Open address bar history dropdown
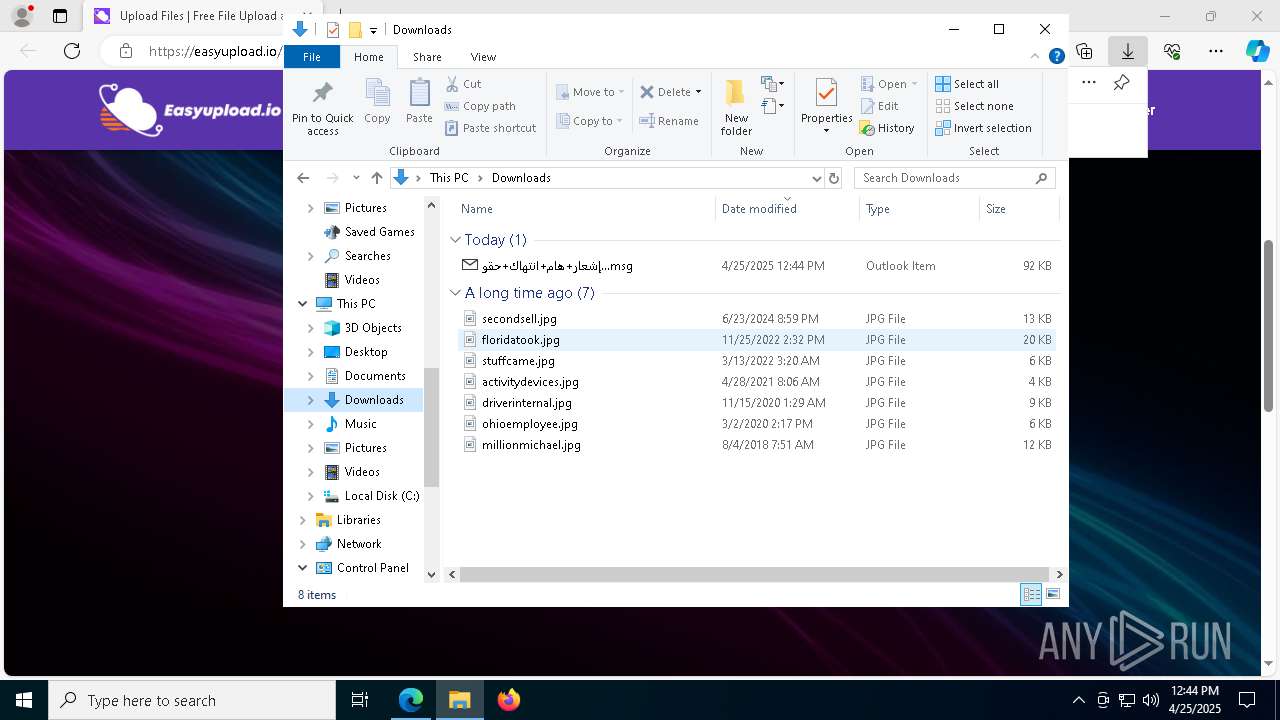The image size is (1280, 720). point(816,178)
